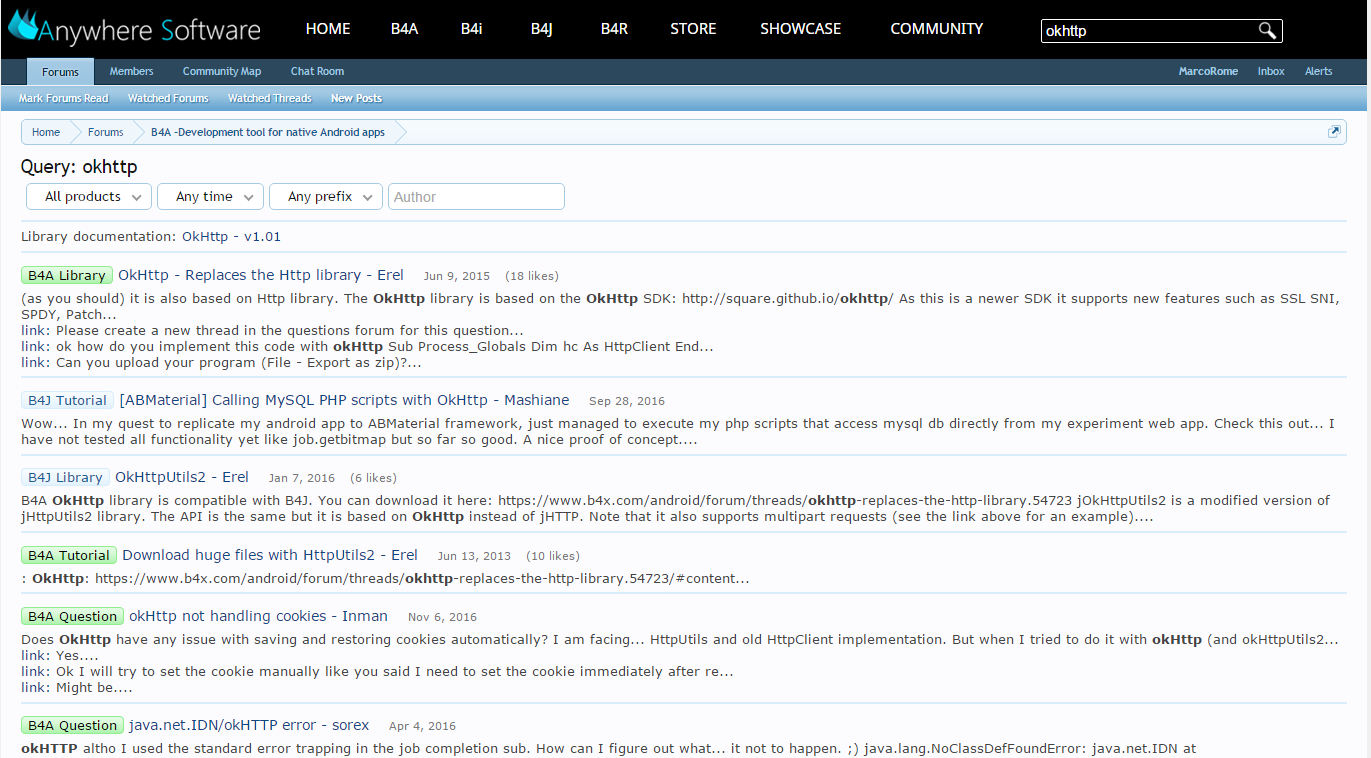
Task: Select the Forums tab
Action: pos(60,72)
